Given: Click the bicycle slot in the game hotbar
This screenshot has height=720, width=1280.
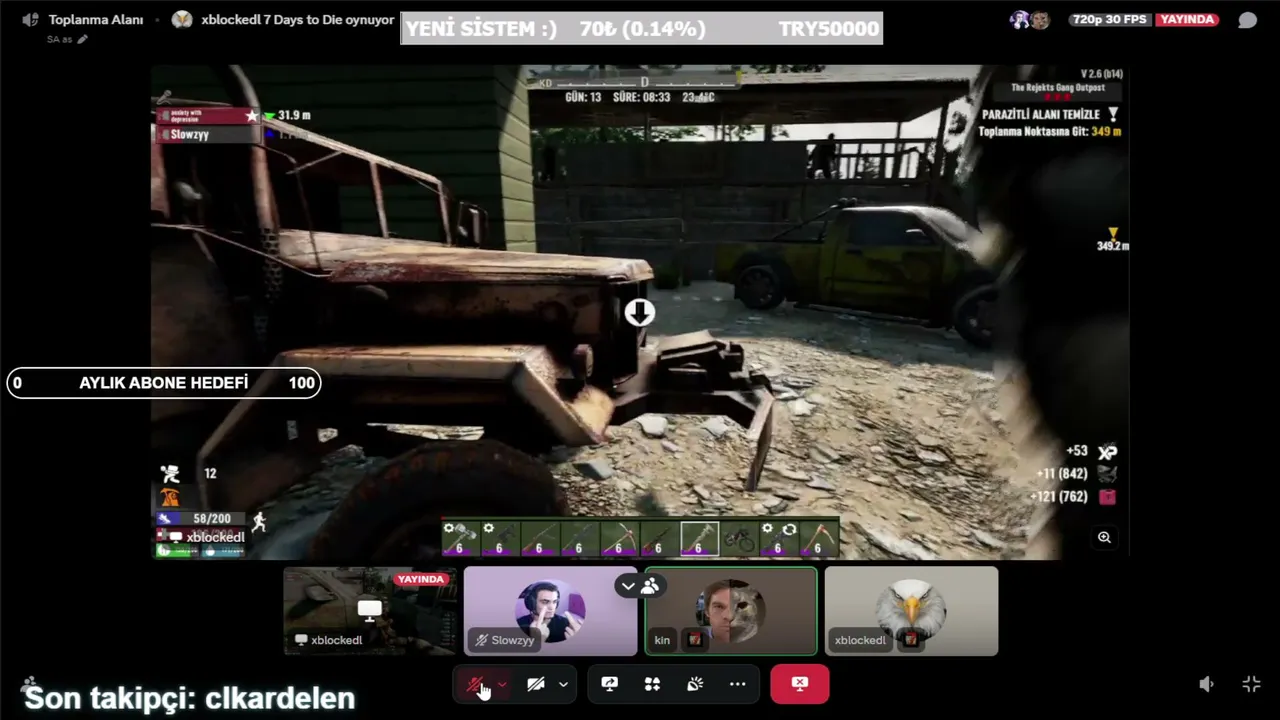Looking at the screenshot, I should (739, 538).
